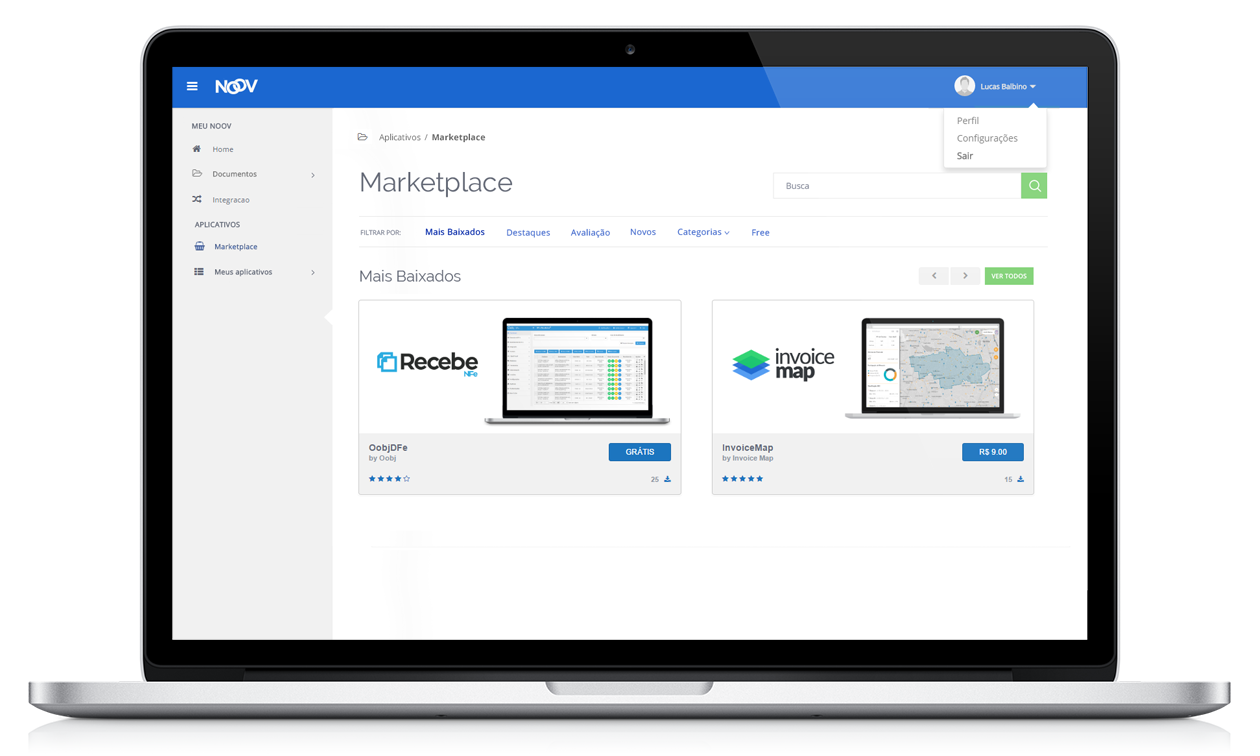
Task: Click InvoiceMap star rating
Action: pyautogui.click(x=743, y=479)
